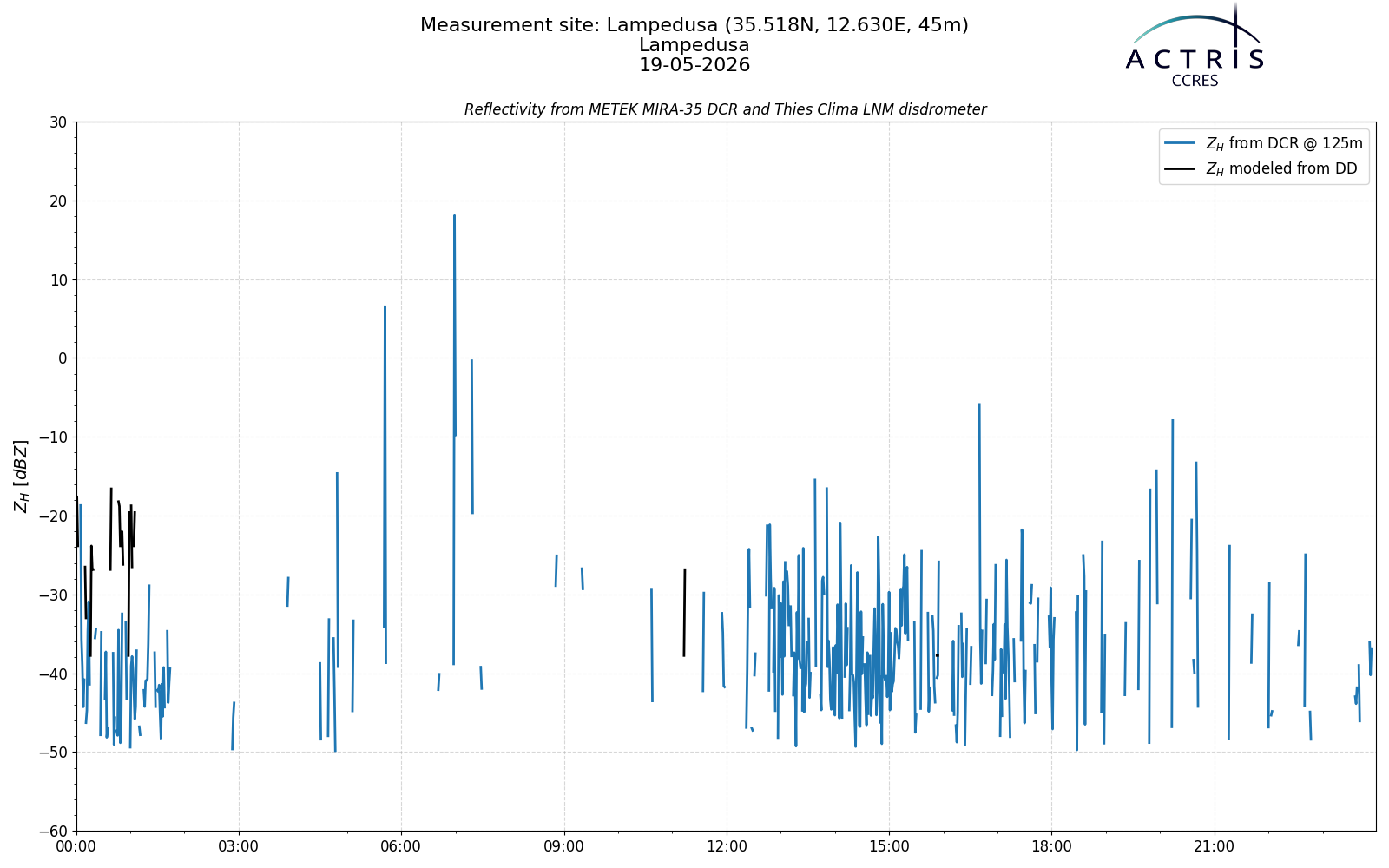This screenshot has width=1389, height=868.
Task: Click the positive '10' y-axis tick label
Action: coord(58,279)
